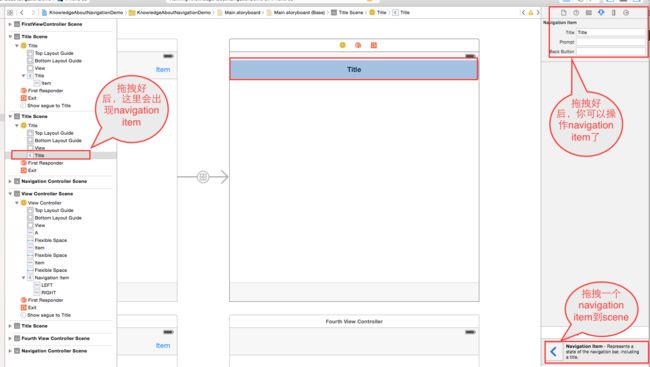
Task: Show the Size inspector
Action: [x=614, y=13]
